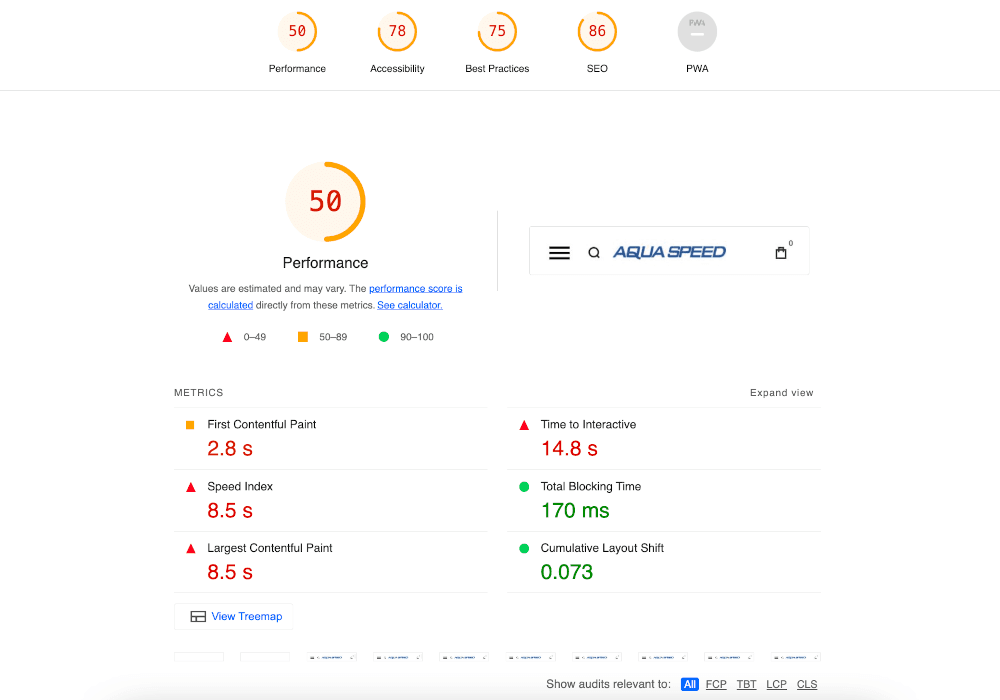
Task: Expand the Time to Interactive metric
Action: coord(588,425)
